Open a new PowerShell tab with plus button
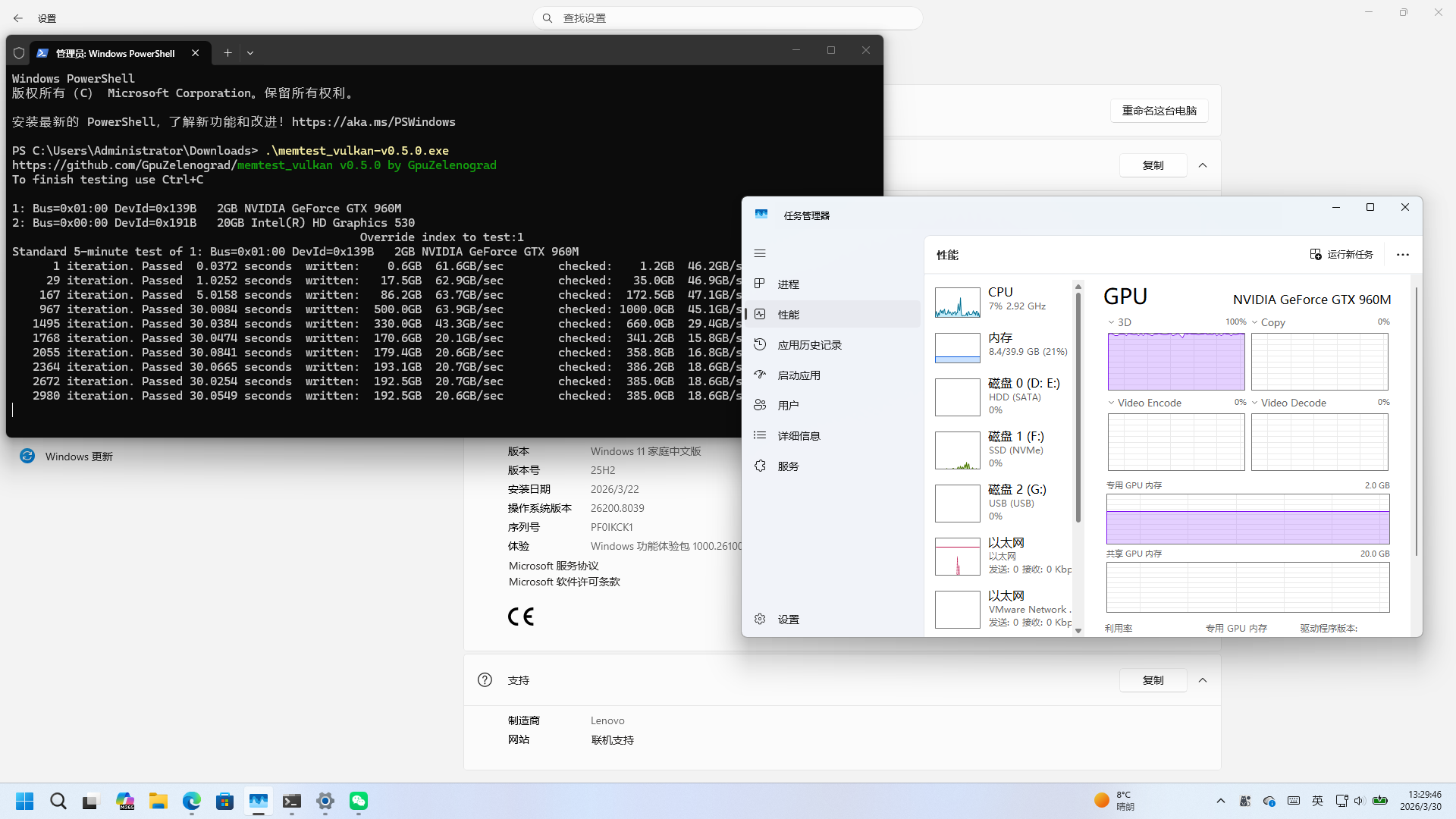The width and height of the screenshot is (1456, 819). pos(227,53)
